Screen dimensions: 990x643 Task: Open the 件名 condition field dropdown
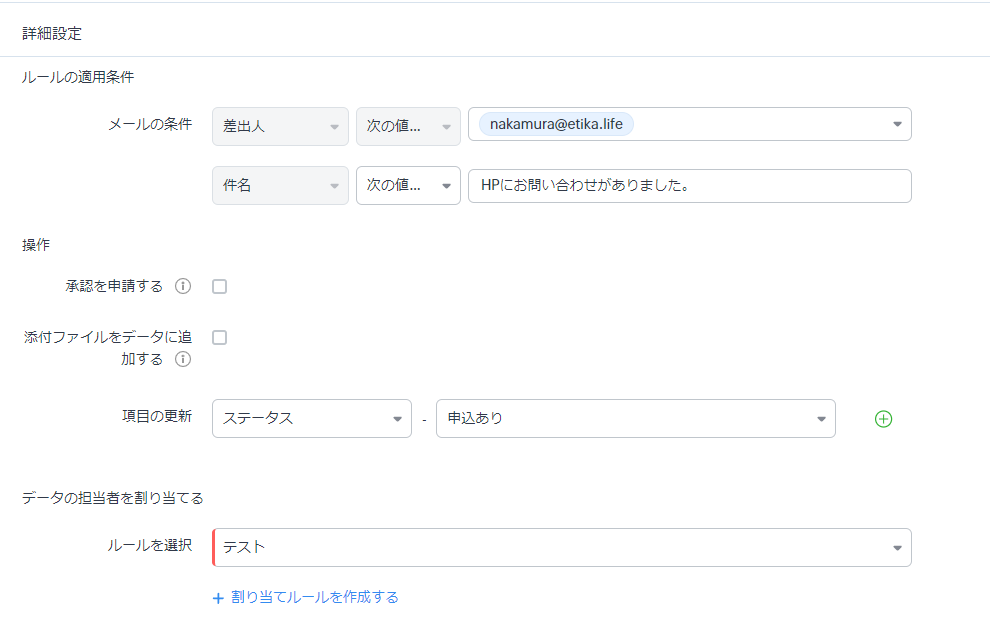pos(280,186)
